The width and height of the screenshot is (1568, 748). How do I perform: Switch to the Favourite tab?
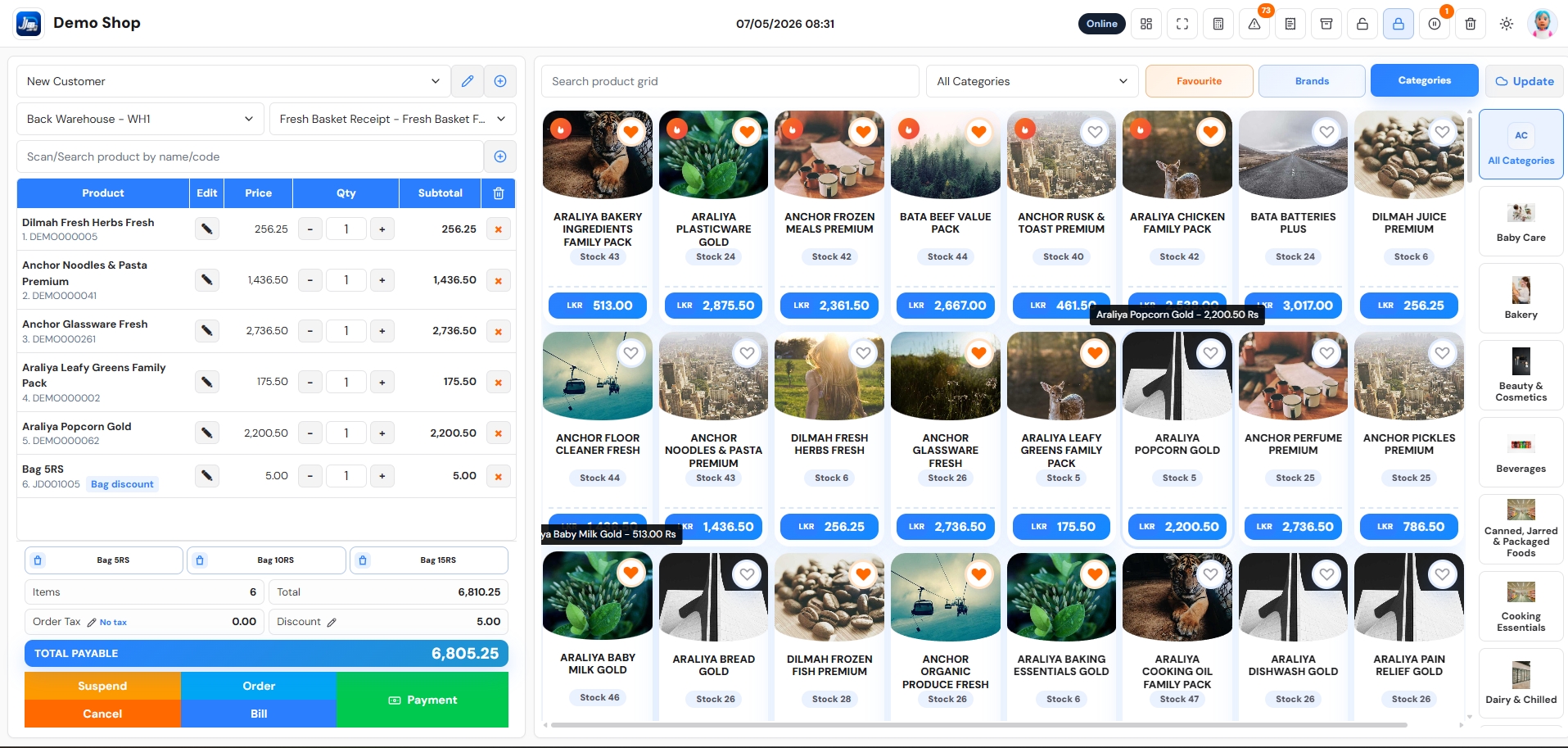click(x=1199, y=81)
